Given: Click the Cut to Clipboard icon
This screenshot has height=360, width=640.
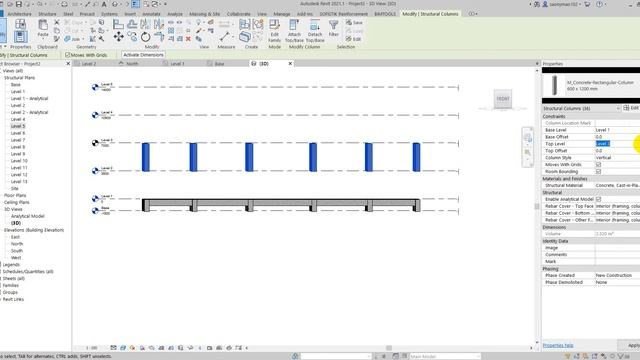Looking at the screenshot, I should point(57,22).
